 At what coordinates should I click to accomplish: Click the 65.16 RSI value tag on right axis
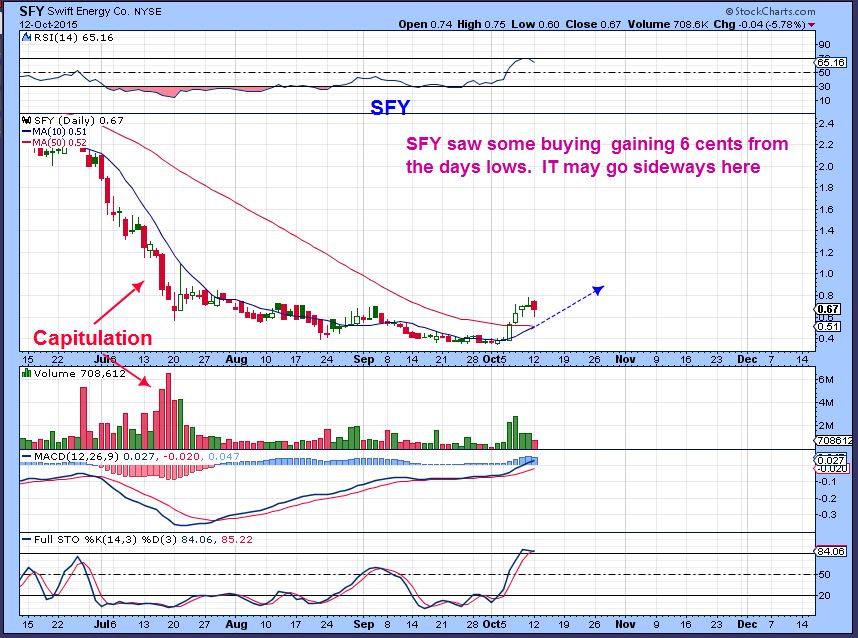[x=831, y=63]
